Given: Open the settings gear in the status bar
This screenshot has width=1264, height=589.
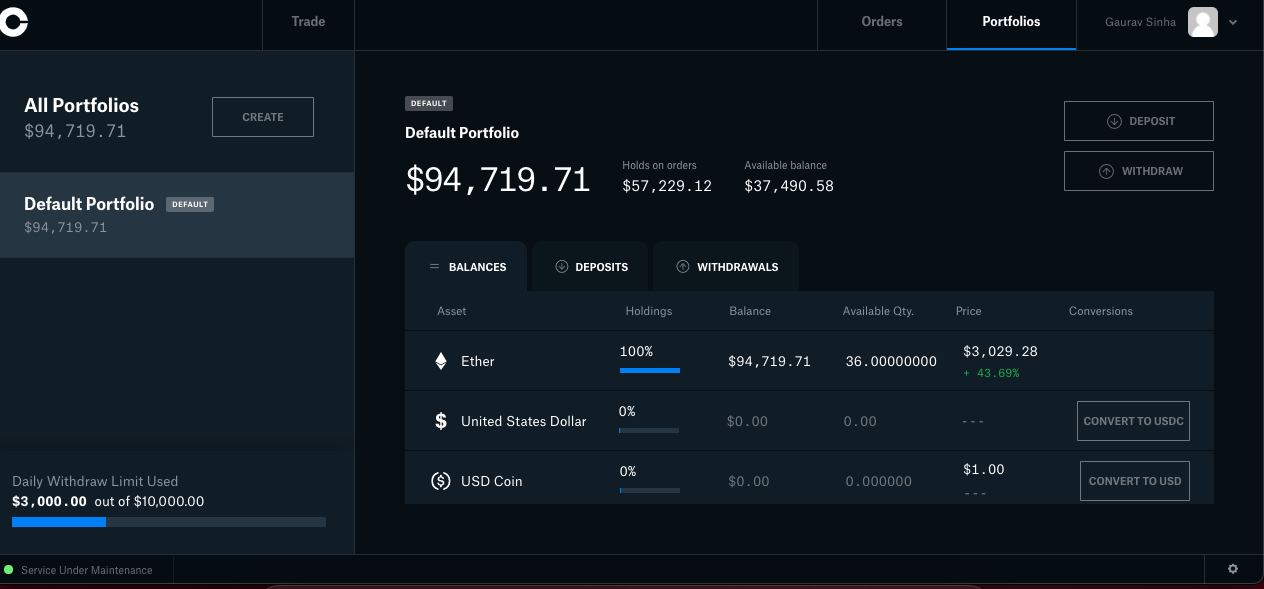Looking at the screenshot, I should [x=1232, y=568].
